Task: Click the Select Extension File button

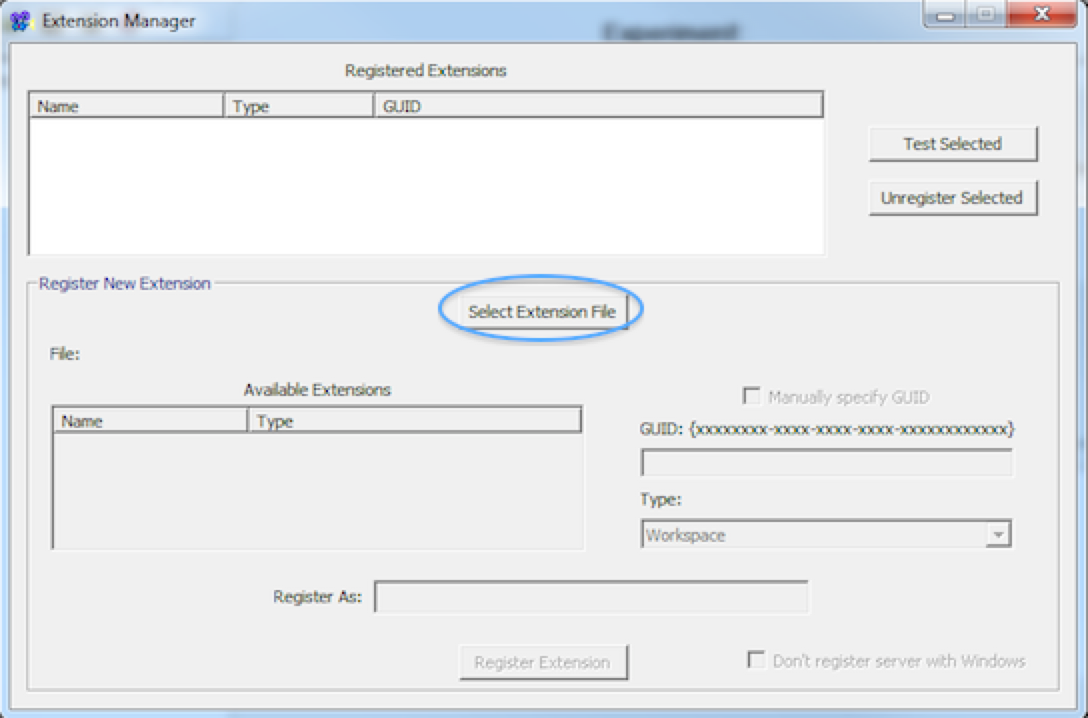Action: 541,312
